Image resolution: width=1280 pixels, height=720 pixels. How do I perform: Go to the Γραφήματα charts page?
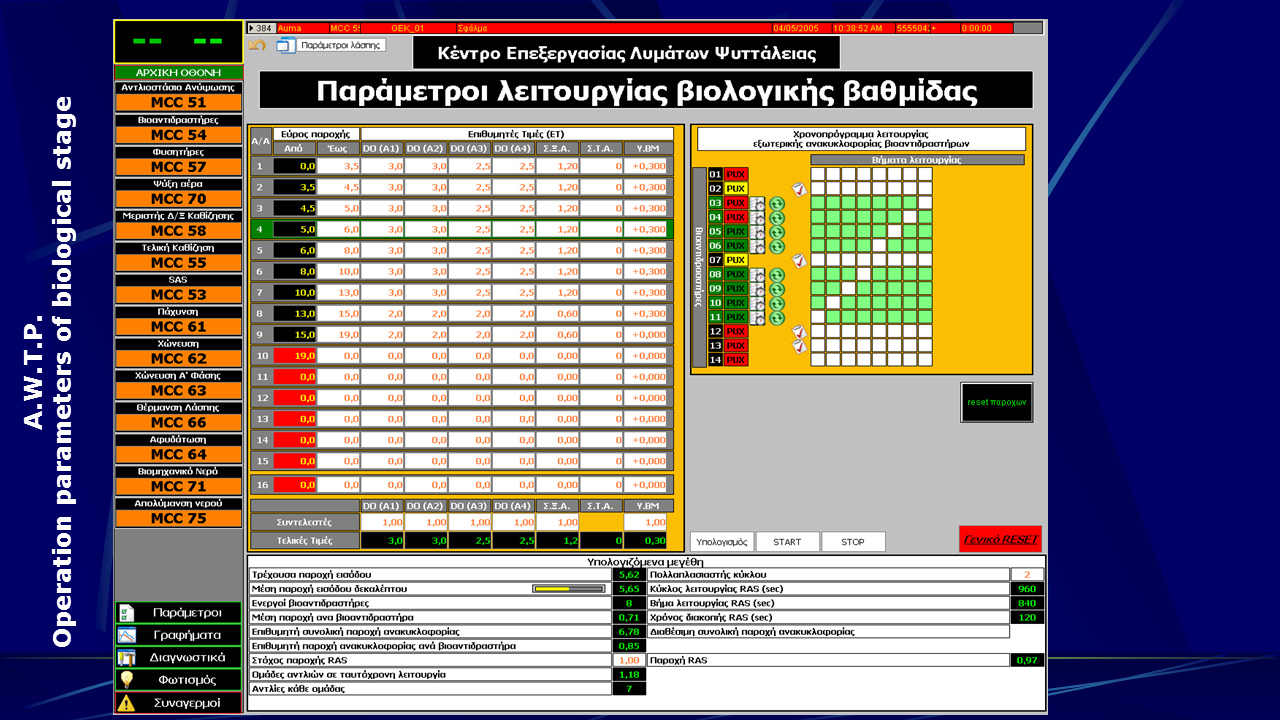pyautogui.click(x=178, y=635)
